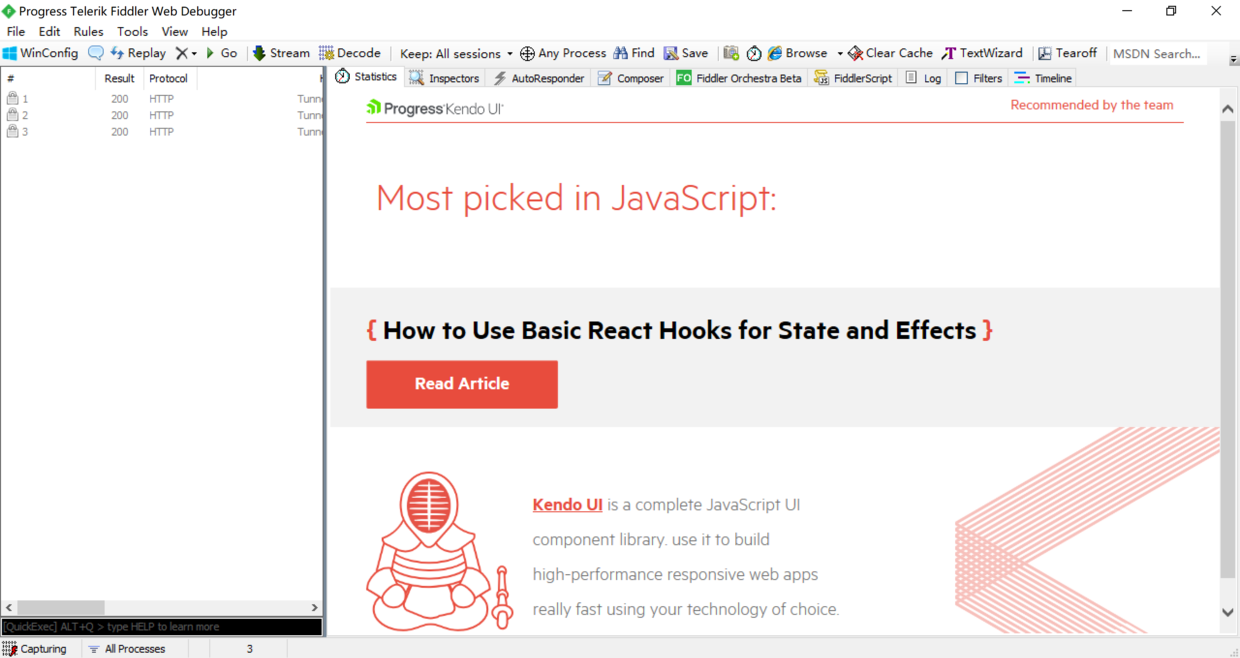The height and width of the screenshot is (658, 1240).
Task: Click the session list left scroll arrow
Action: pyautogui.click(x=9, y=607)
